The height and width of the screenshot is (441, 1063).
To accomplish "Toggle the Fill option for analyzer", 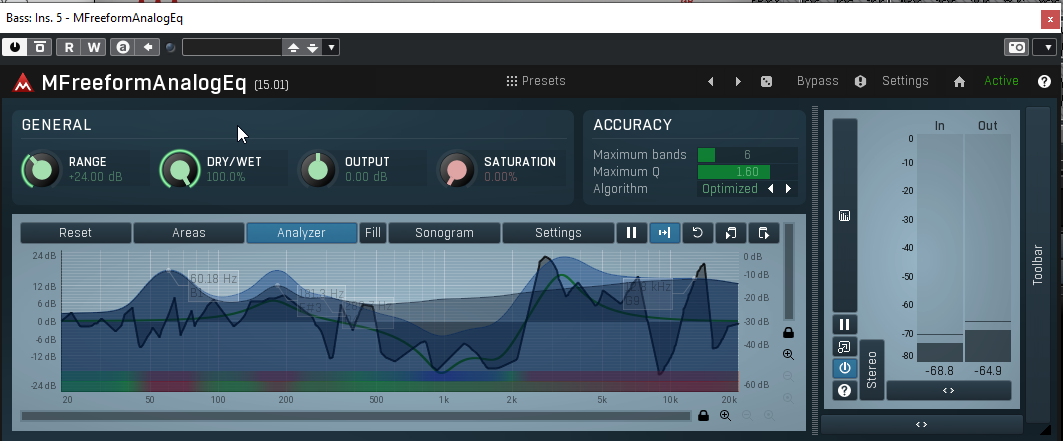I will tap(373, 233).
